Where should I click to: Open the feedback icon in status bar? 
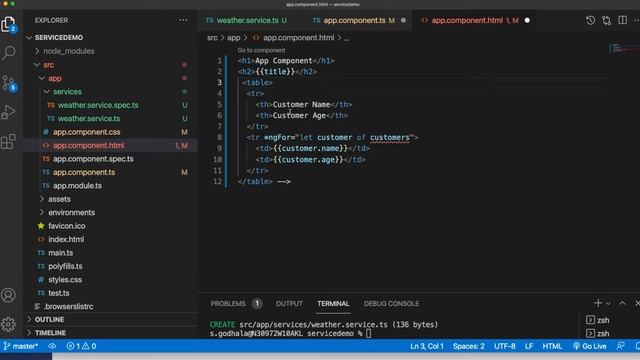tap(620, 346)
